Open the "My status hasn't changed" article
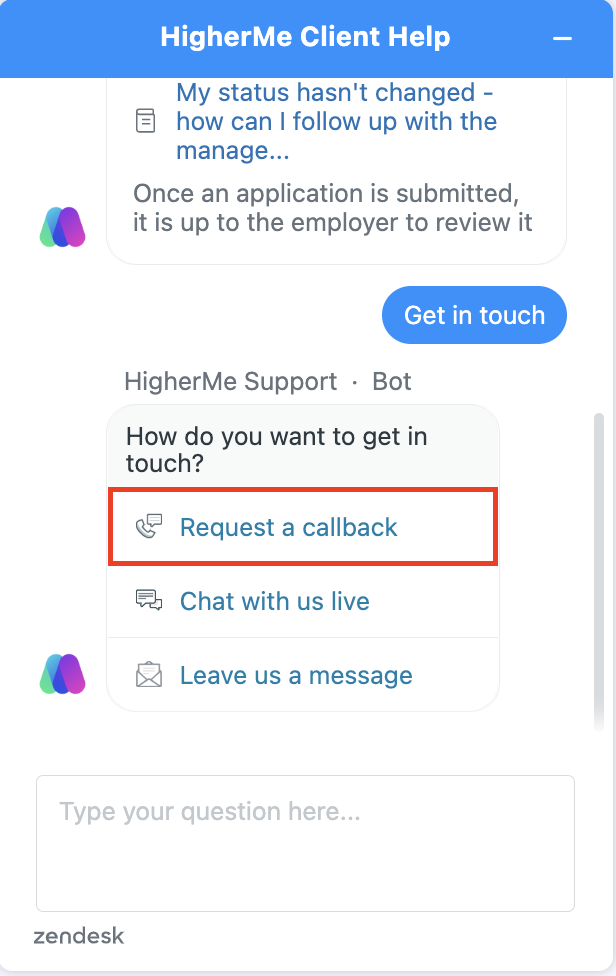The height and width of the screenshot is (976, 616). 336,122
